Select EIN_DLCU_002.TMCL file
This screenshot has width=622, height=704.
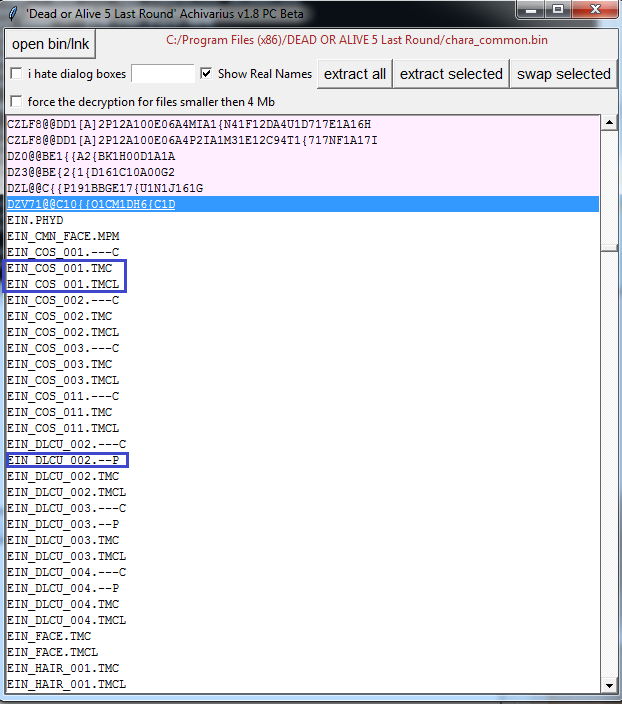303,493
